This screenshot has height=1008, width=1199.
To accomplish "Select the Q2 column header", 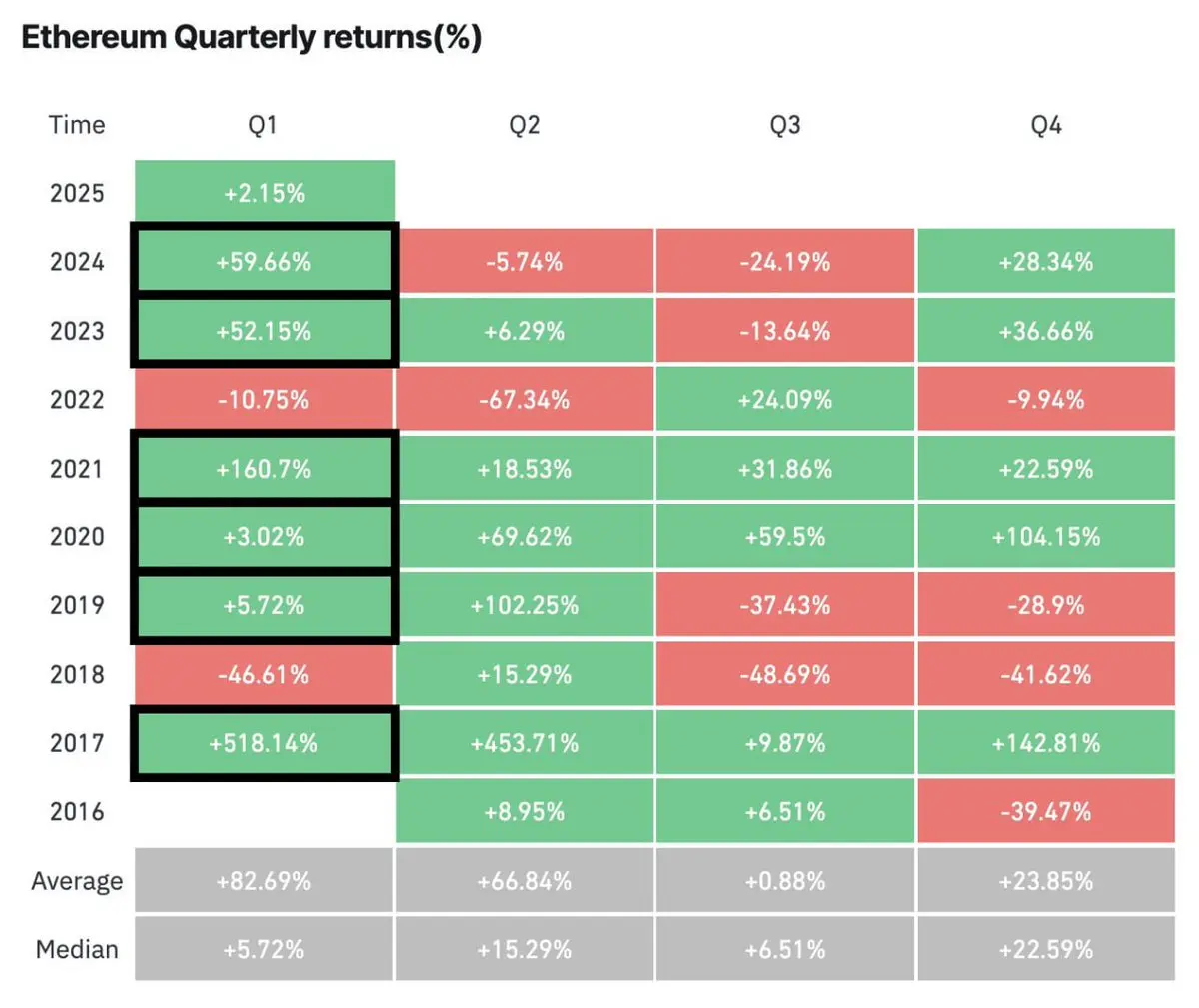I will (525, 125).
